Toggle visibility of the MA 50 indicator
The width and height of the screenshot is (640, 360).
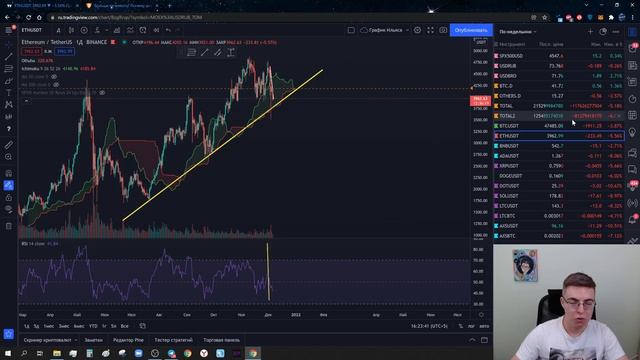point(54,77)
